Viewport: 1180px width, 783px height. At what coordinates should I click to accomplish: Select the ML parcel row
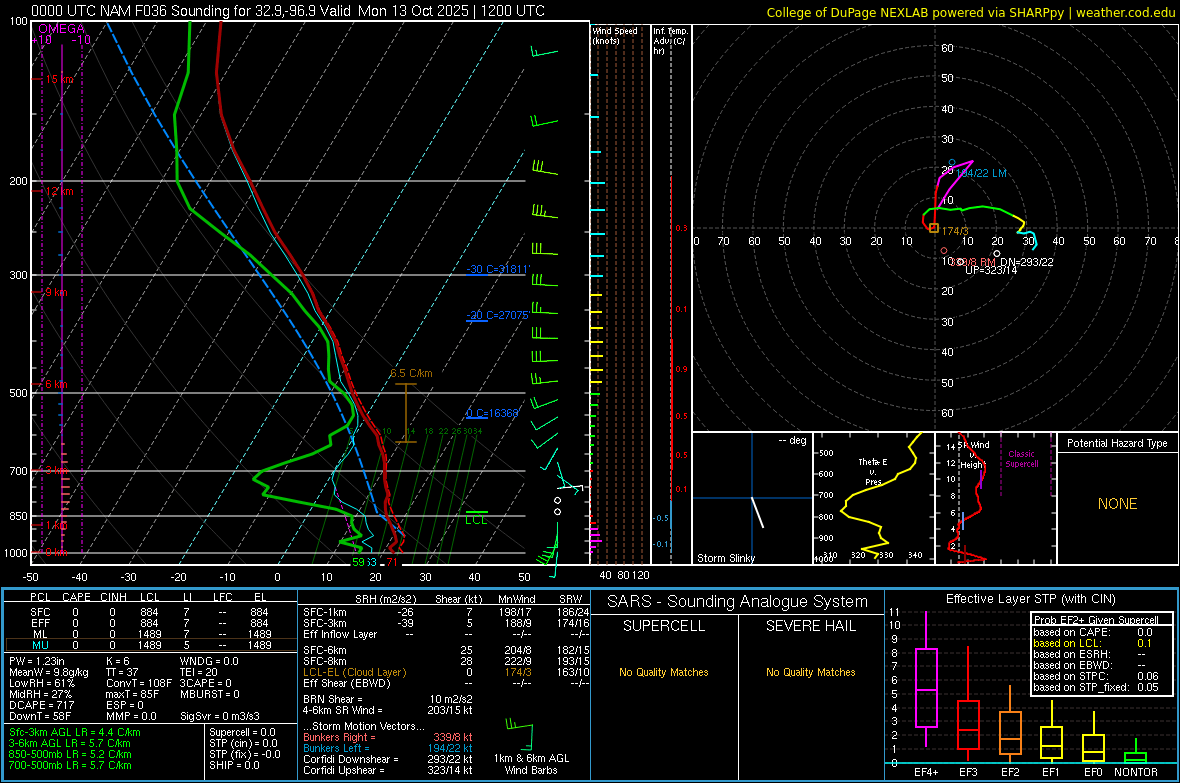149,634
